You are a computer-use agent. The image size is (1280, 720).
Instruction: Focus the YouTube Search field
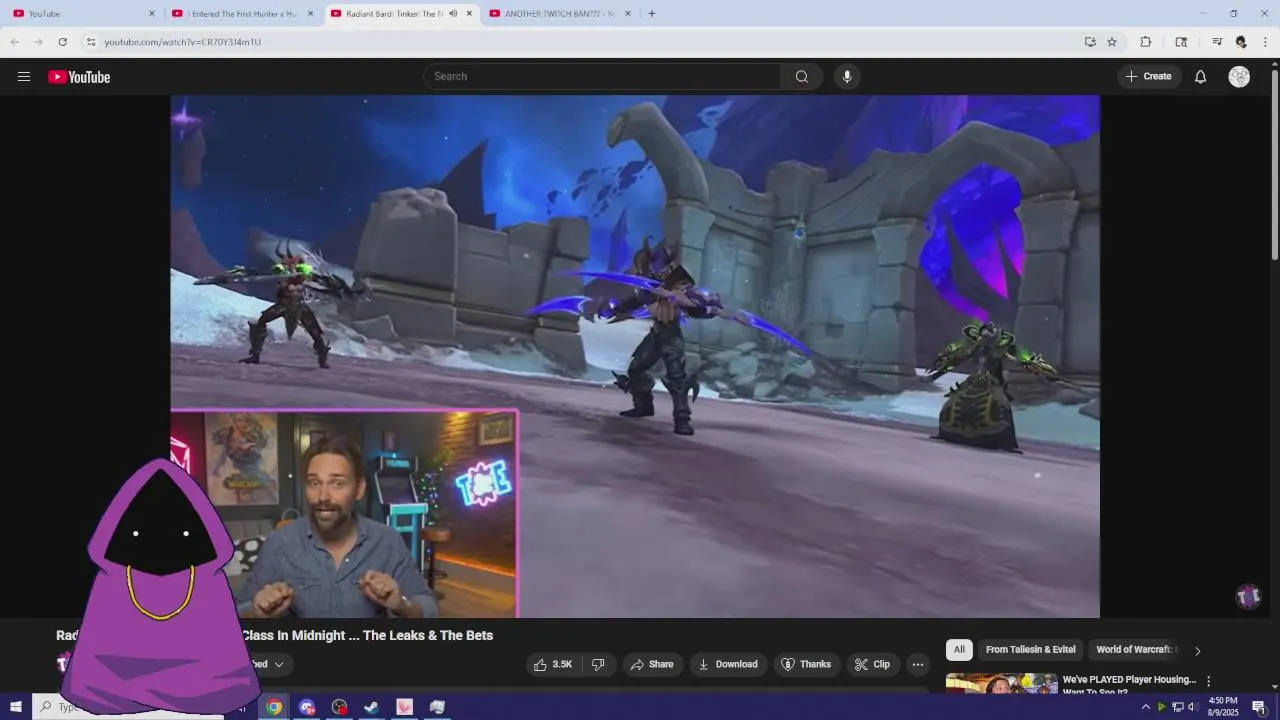pos(603,77)
